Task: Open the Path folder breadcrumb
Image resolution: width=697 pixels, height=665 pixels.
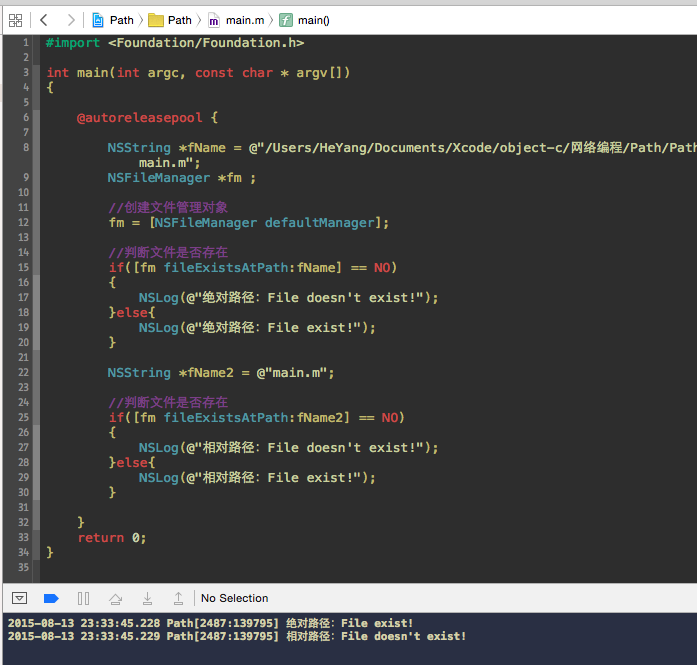Action: (x=180, y=20)
